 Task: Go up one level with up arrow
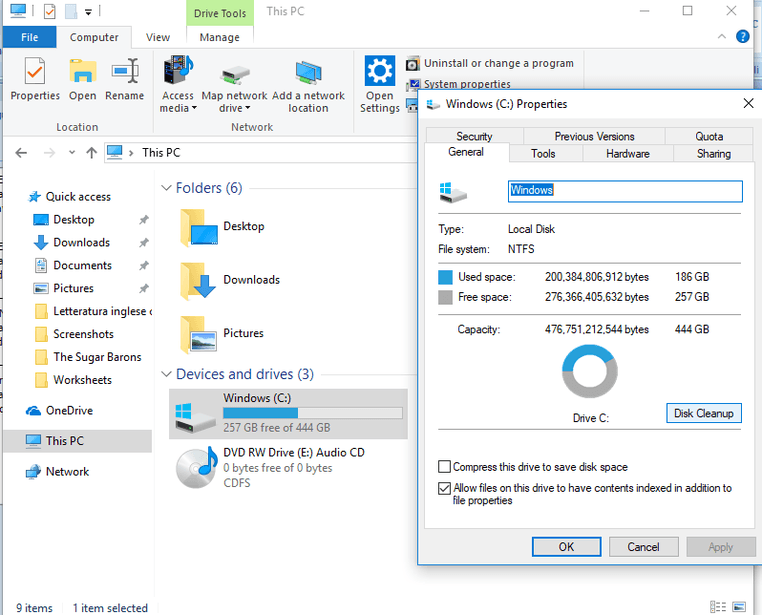(x=91, y=153)
